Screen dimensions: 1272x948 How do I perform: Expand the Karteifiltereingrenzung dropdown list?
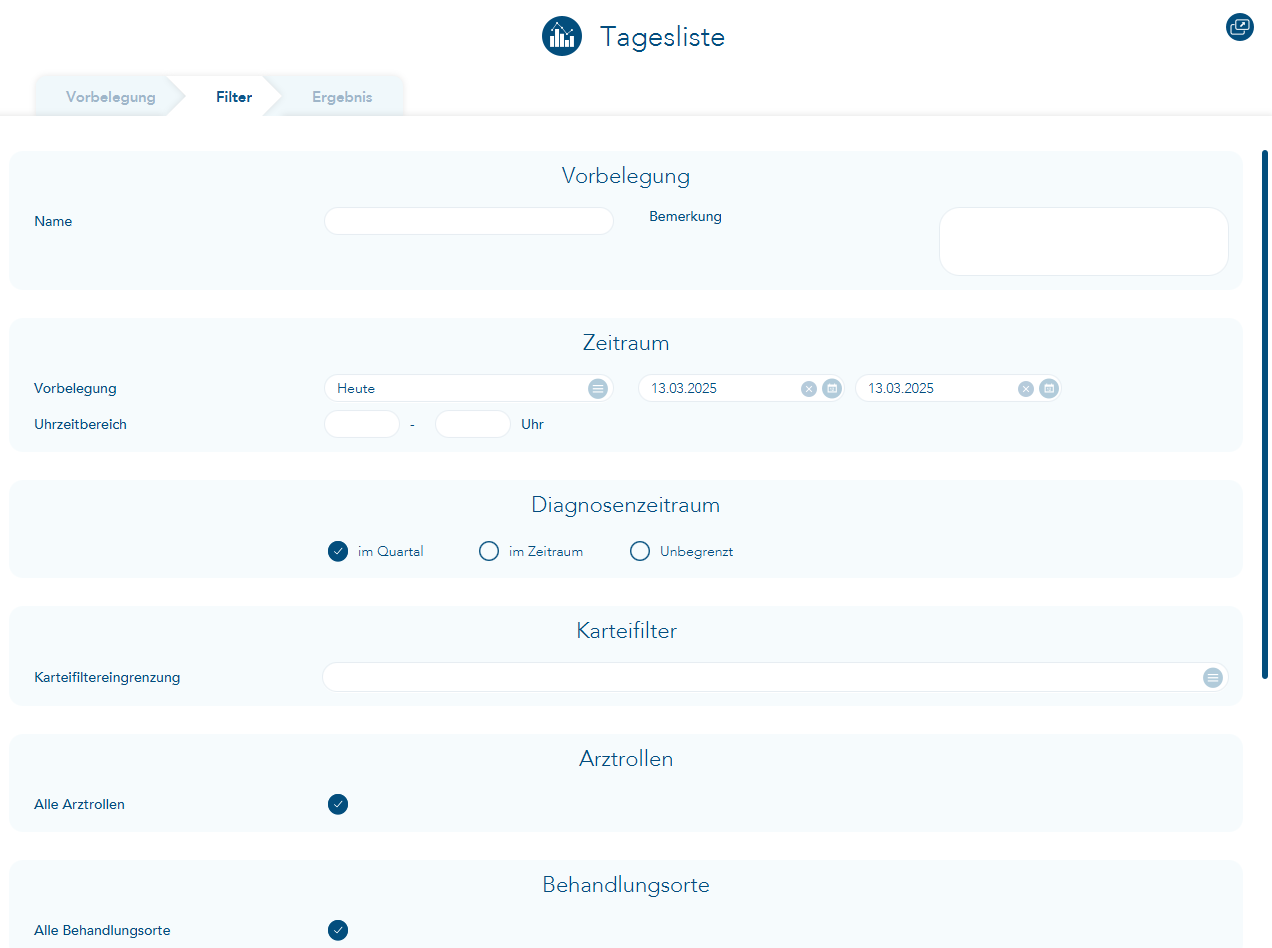click(1213, 678)
